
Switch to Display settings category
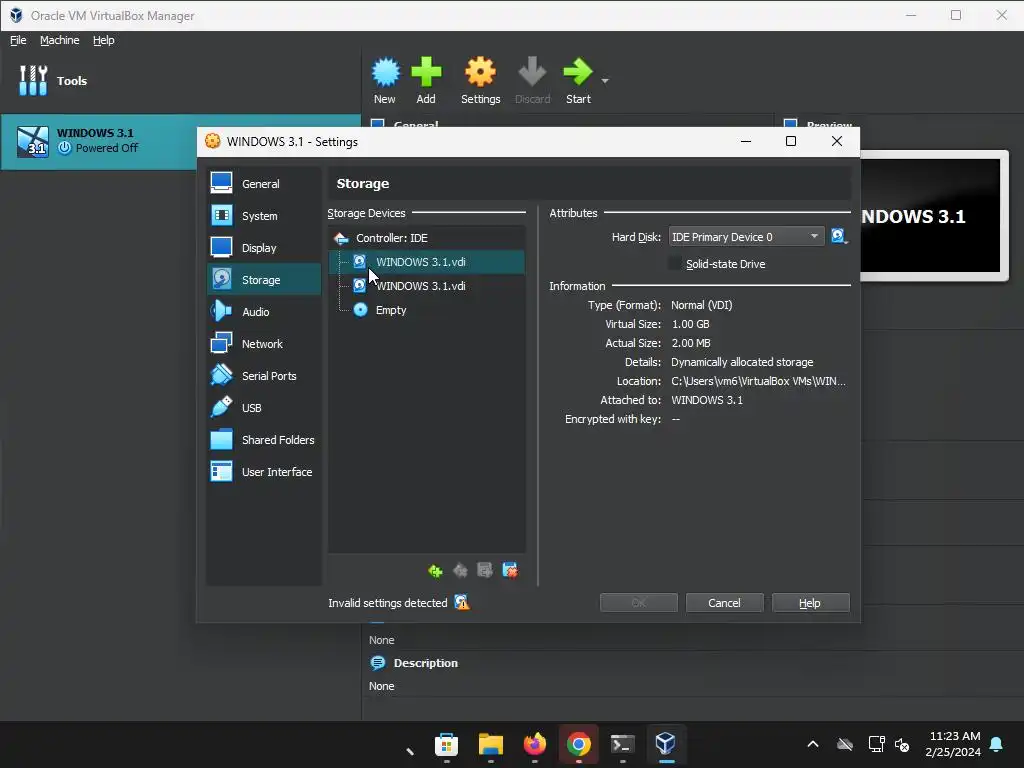(263, 248)
